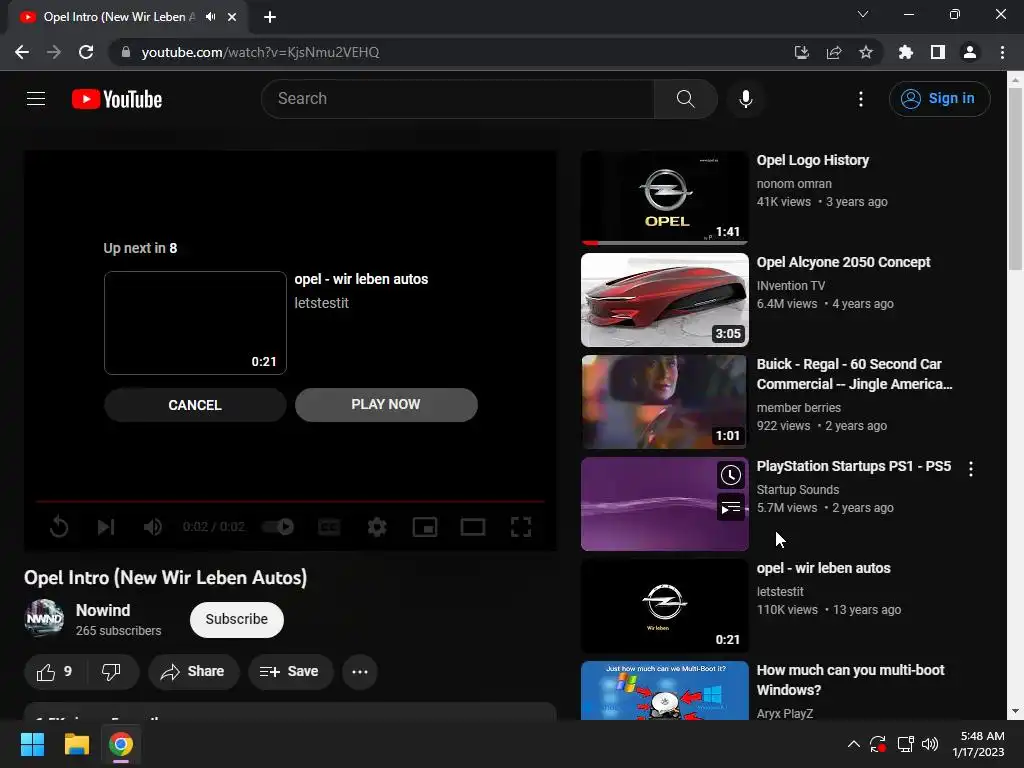Open the Chrome three-dot menu
Image resolution: width=1024 pixels, height=768 pixels.
[x=1002, y=52]
